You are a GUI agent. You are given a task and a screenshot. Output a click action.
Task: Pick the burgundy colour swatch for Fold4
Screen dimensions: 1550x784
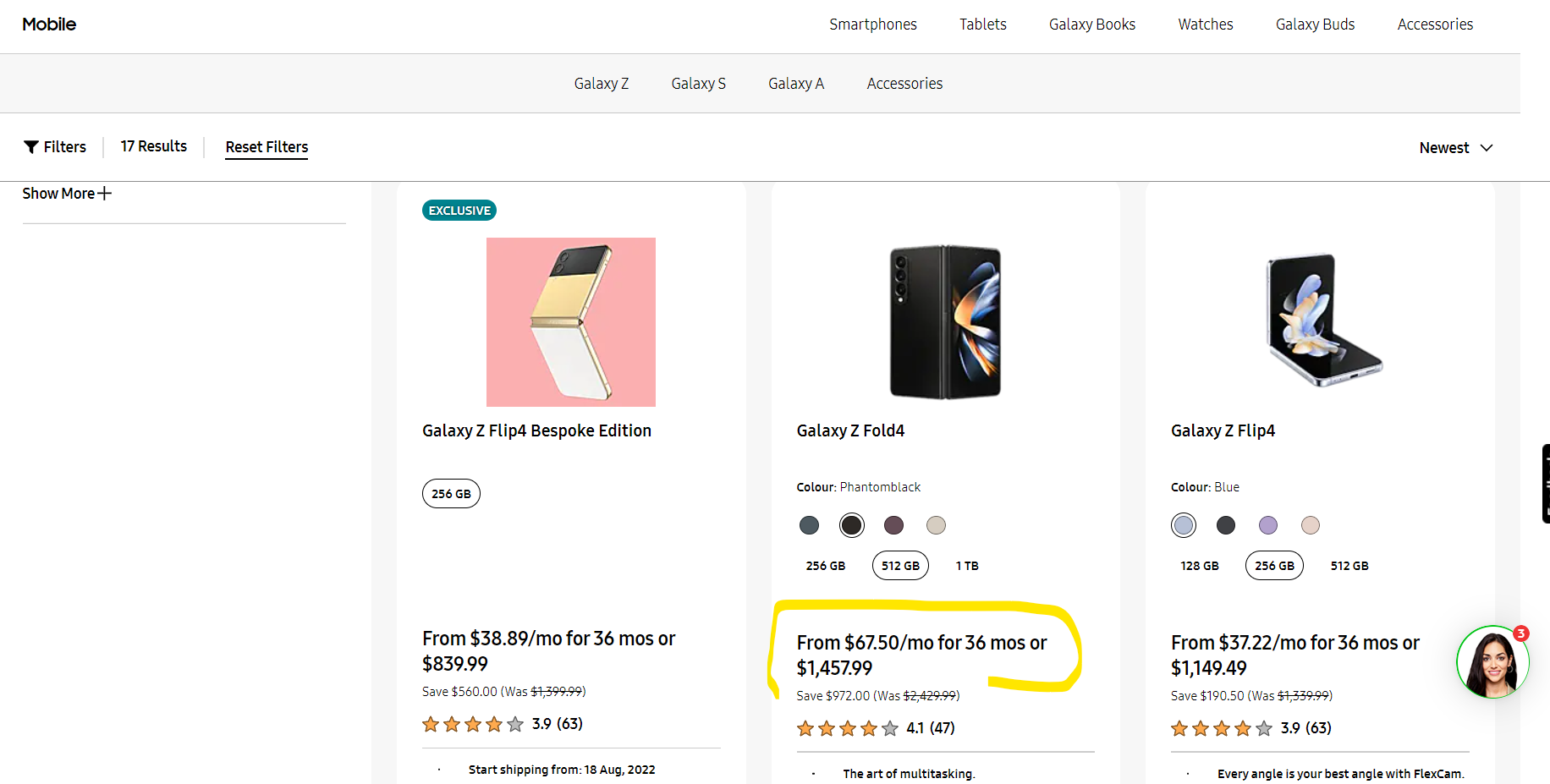tap(893, 525)
